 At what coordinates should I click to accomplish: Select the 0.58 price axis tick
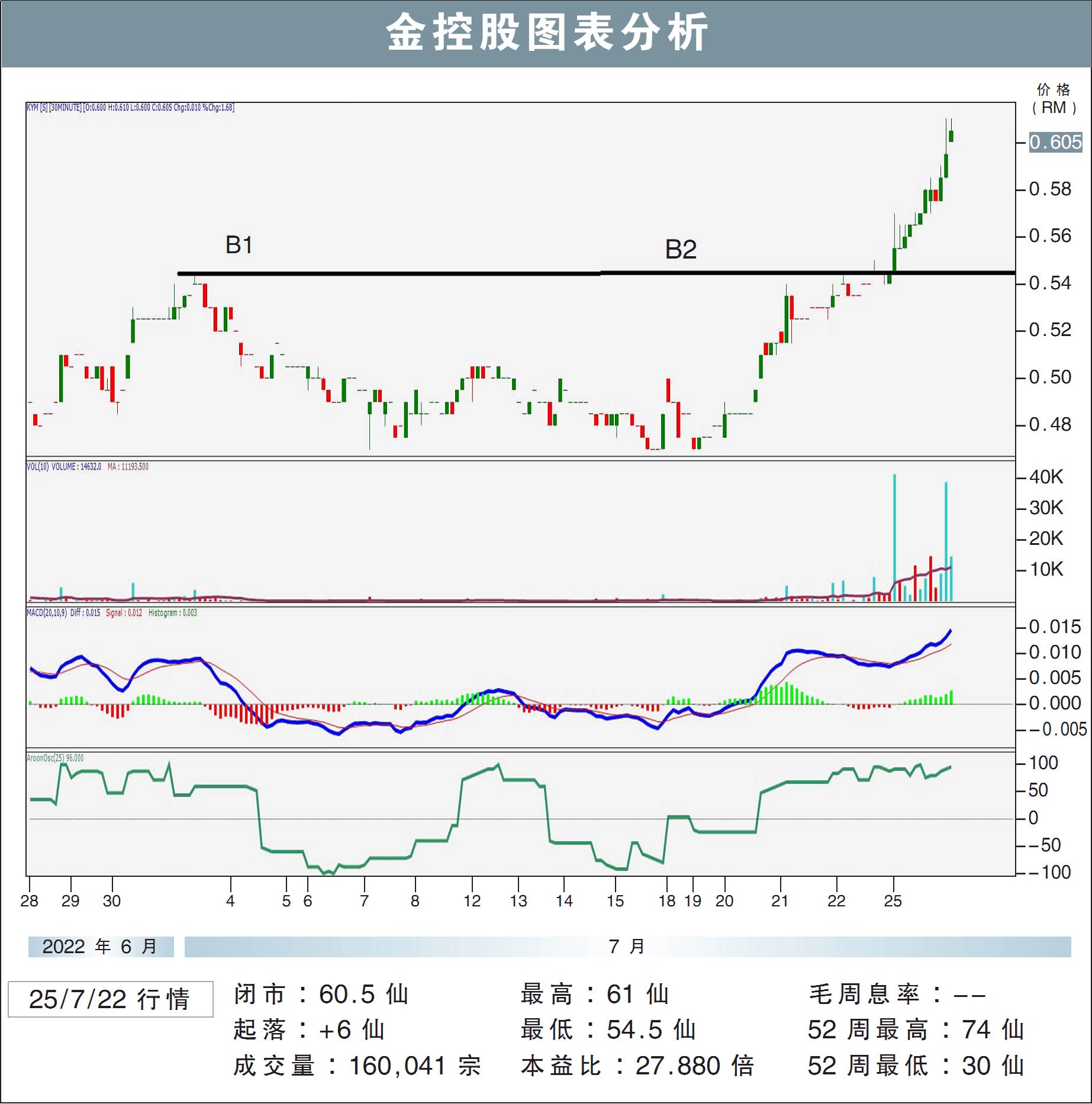coord(1050,189)
